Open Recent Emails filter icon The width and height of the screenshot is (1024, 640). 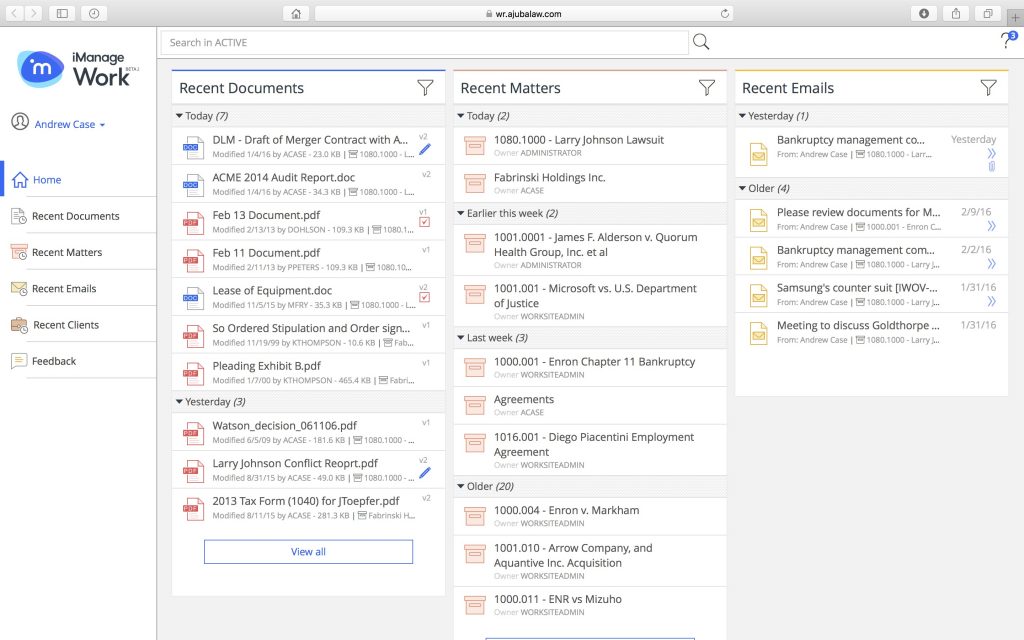[988, 88]
